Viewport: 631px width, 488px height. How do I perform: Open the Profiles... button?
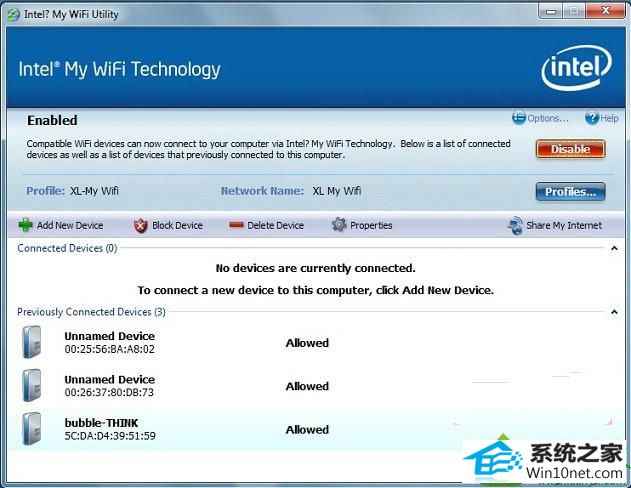coord(570,192)
